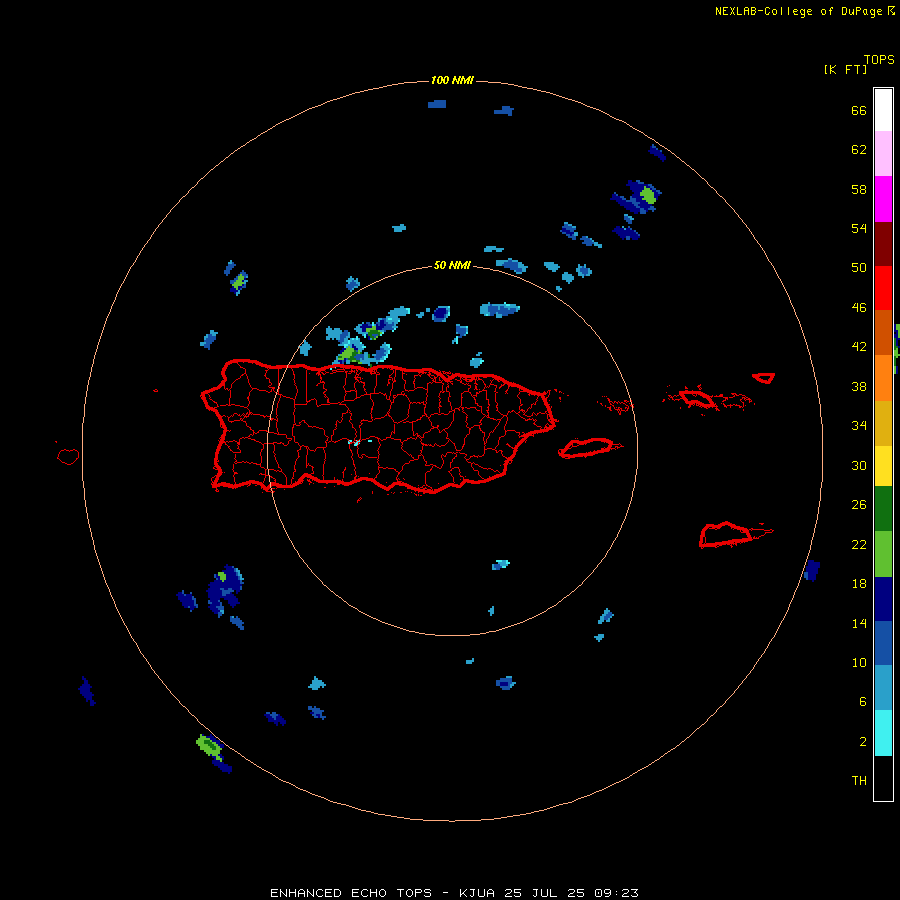Click the 50 NMI range ring label
Image resolution: width=900 pixels, height=900 pixels.
[452, 265]
